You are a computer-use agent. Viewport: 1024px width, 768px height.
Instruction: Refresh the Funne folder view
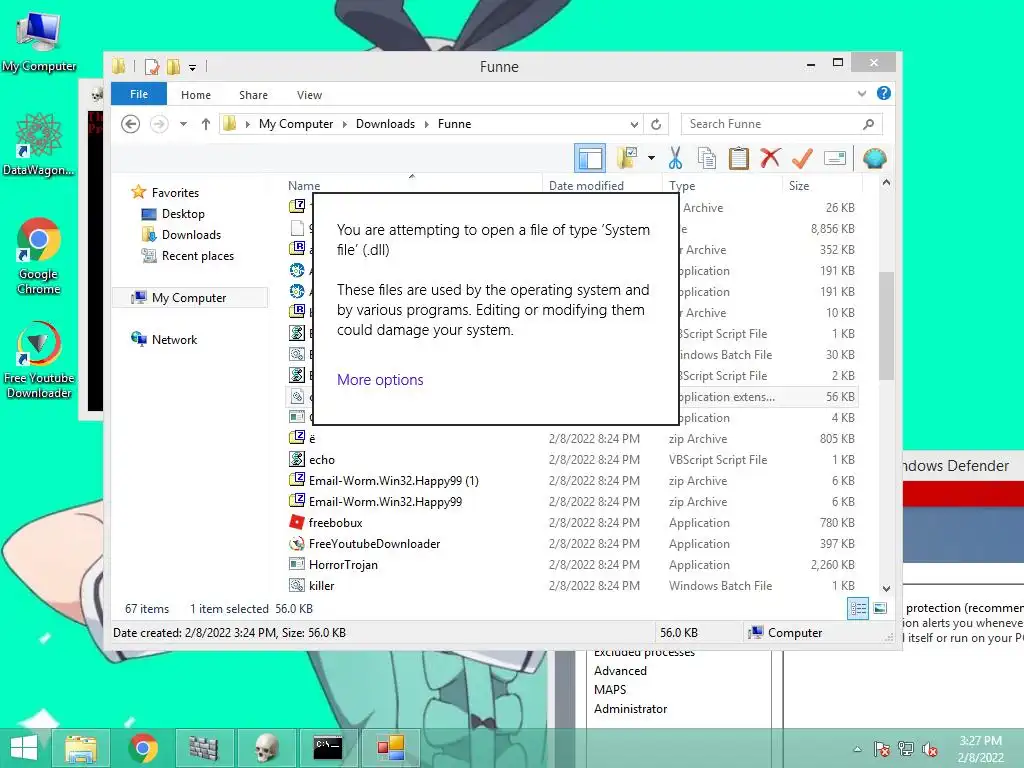point(656,124)
